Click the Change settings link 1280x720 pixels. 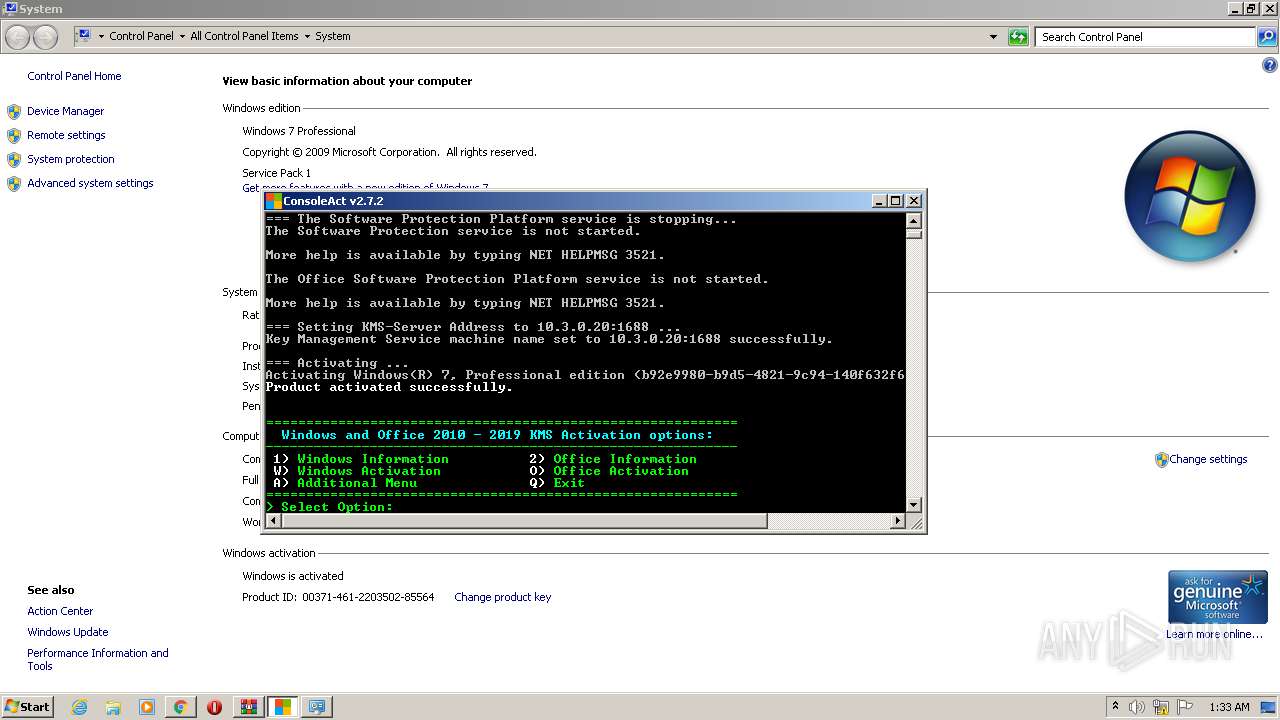1208,459
